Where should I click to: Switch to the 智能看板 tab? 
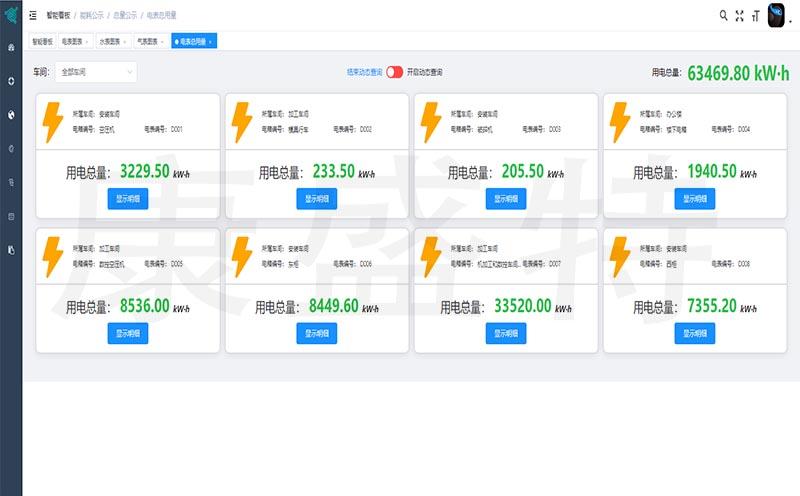[x=42, y=41]
